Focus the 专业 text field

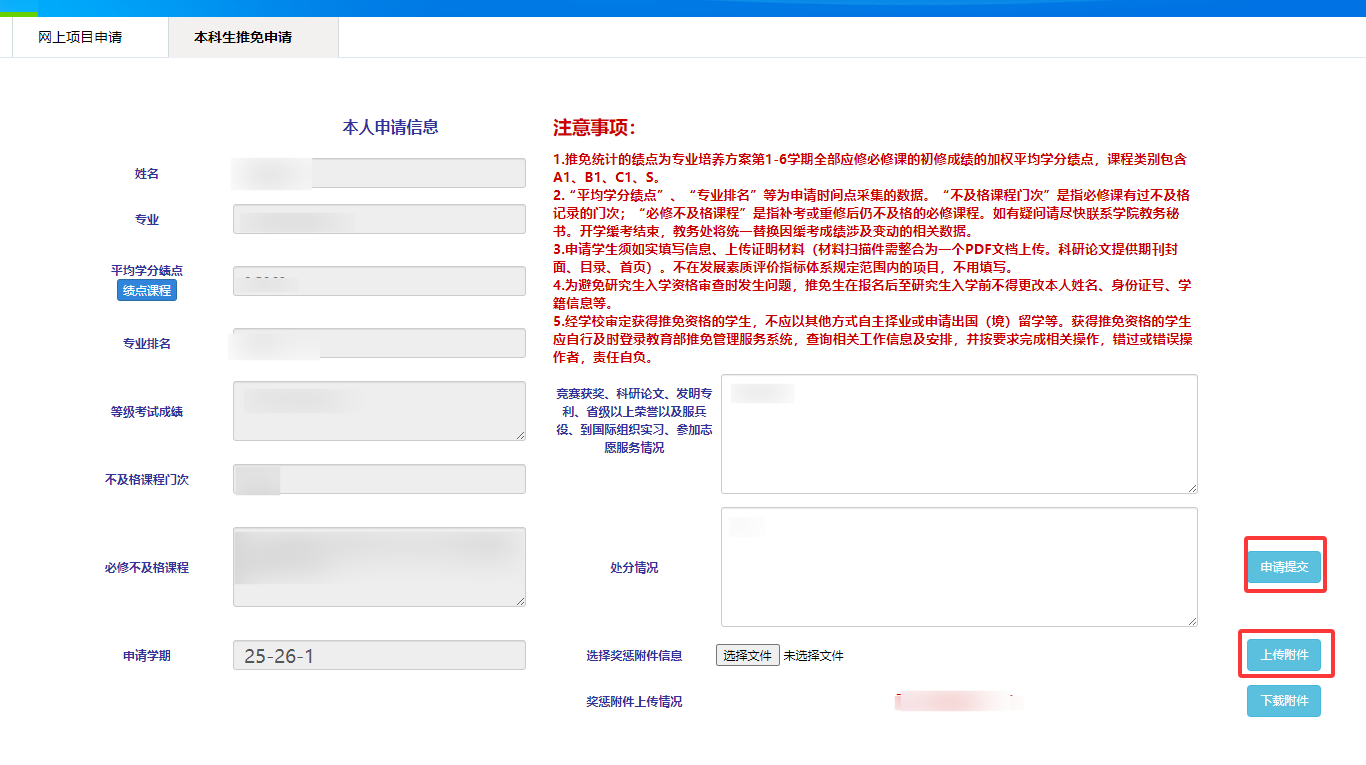point(379,219)
